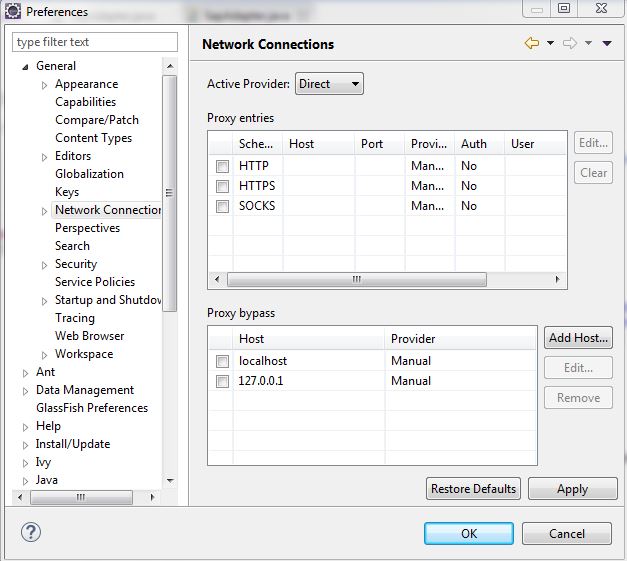Select Compare/Patch in the tree

(97, 120)
